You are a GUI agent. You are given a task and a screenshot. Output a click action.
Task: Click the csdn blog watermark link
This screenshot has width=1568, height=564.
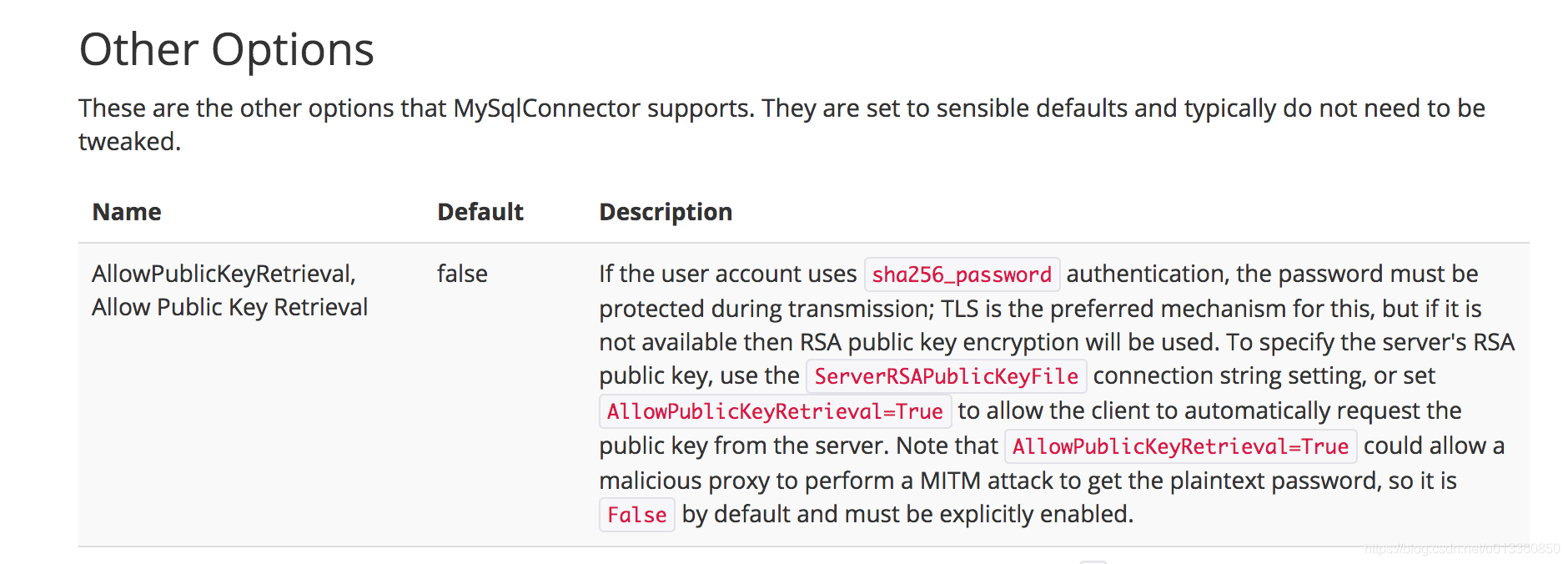tap(1462, 548)
